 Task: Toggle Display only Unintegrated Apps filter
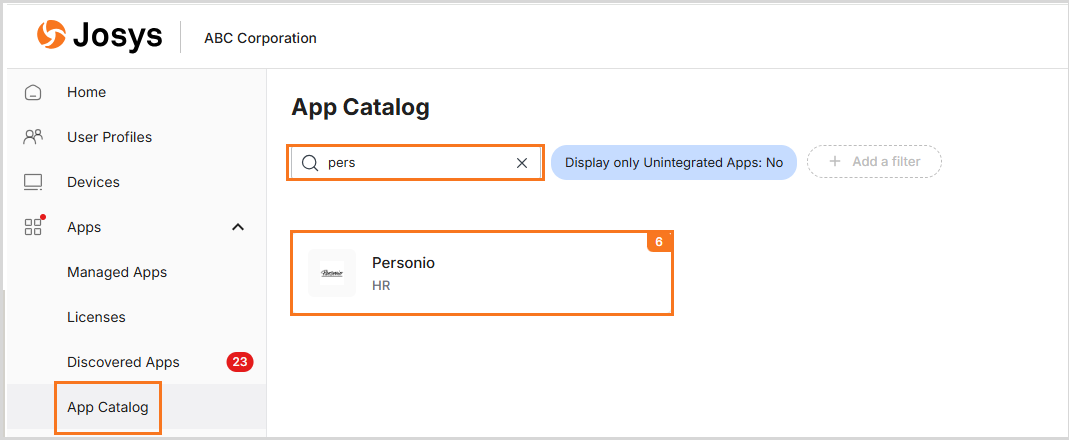[x=673, y=162]
